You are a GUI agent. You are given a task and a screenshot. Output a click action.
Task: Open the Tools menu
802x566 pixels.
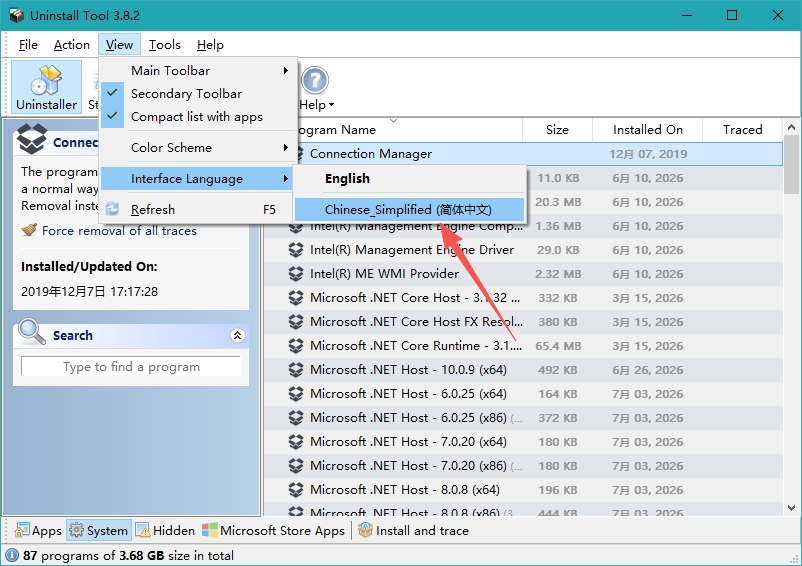(x=165, y=45)
